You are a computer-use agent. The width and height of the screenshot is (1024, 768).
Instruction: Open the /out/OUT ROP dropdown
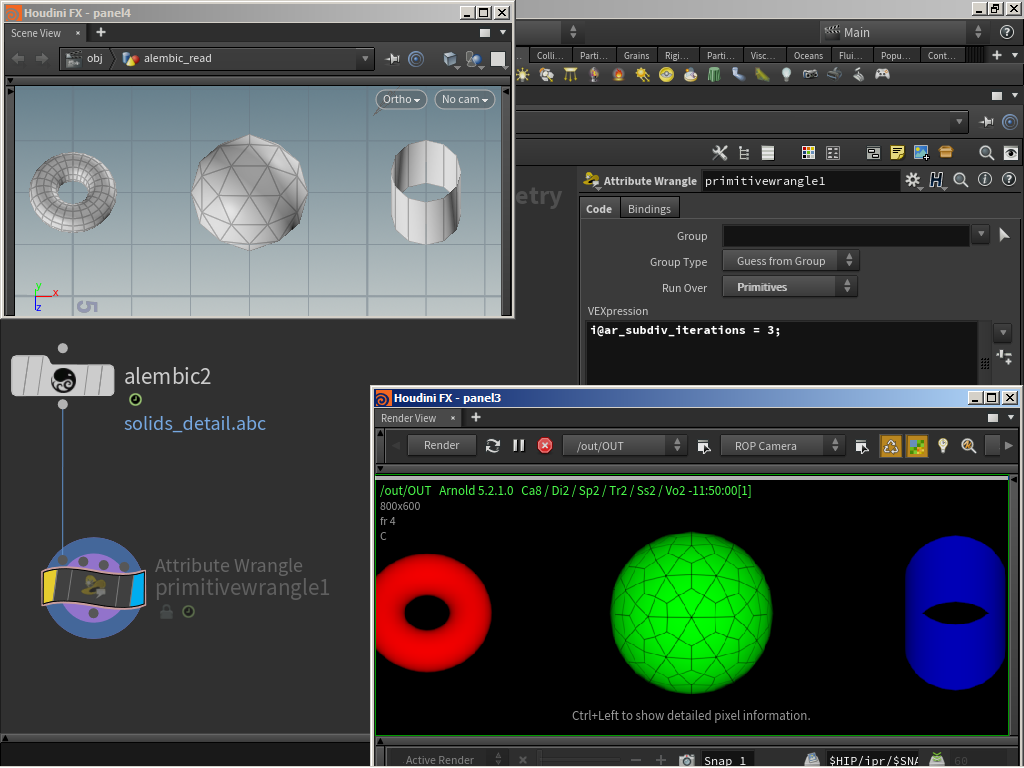pyautogui.click(x=624, y=445)
